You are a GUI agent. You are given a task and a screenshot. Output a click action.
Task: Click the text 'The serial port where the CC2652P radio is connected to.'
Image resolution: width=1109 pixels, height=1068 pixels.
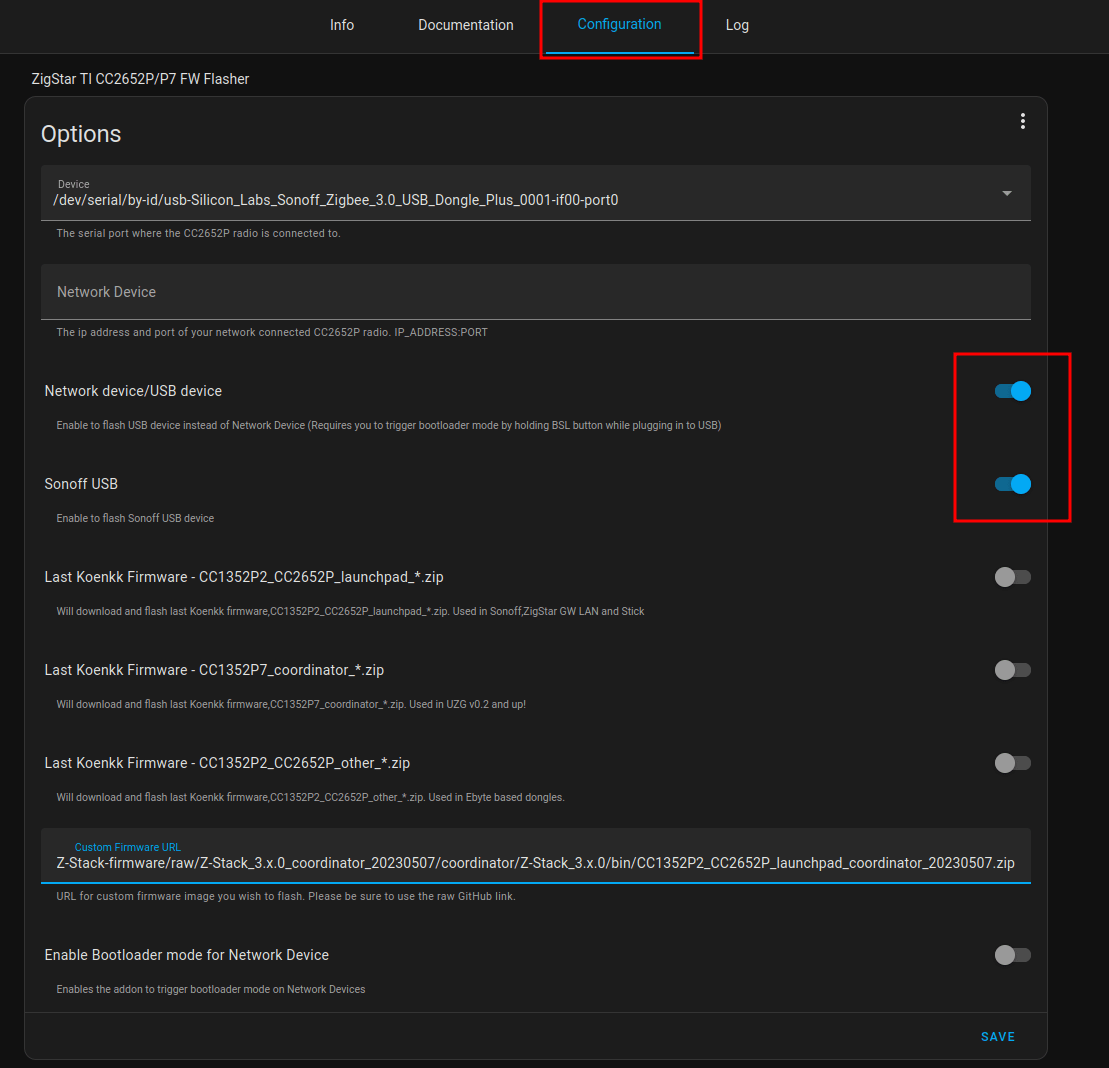(198, 233)
